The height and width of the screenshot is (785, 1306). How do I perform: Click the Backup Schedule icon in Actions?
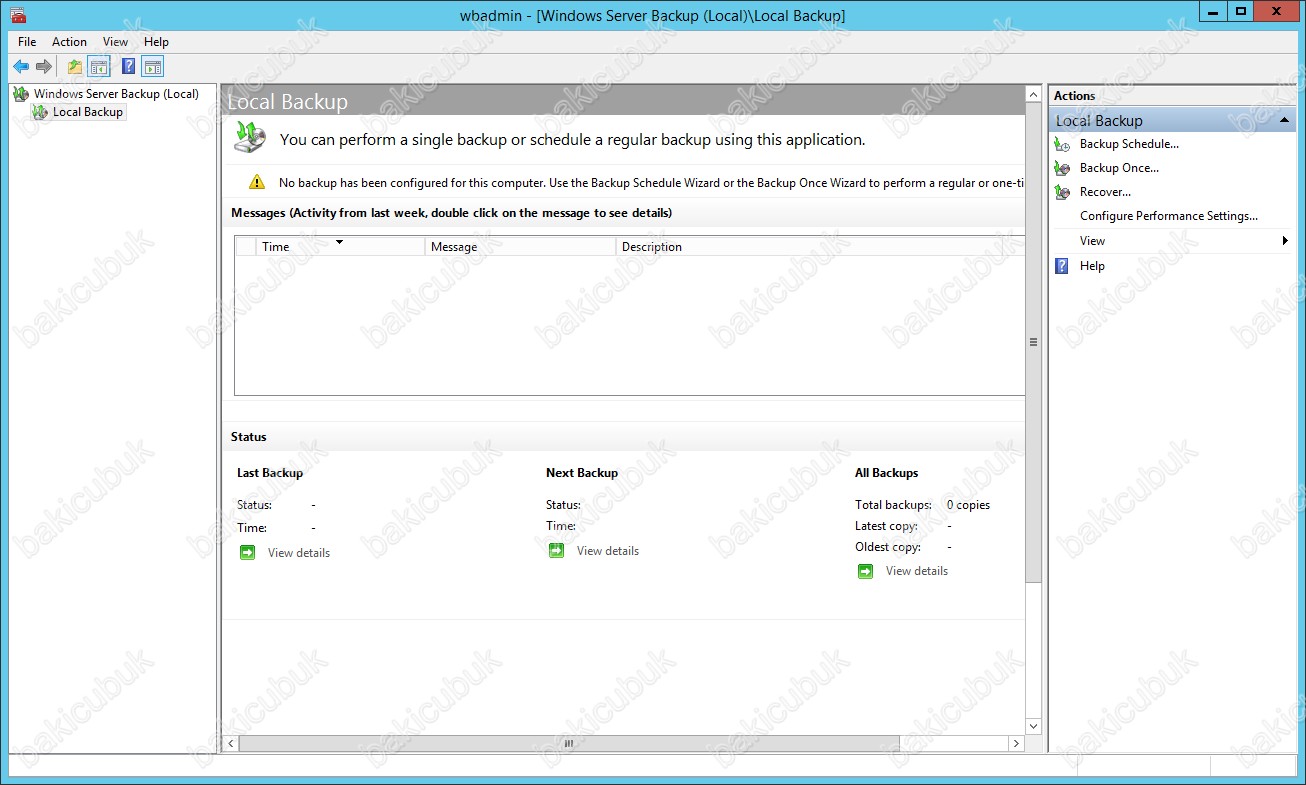point(1063,144)
